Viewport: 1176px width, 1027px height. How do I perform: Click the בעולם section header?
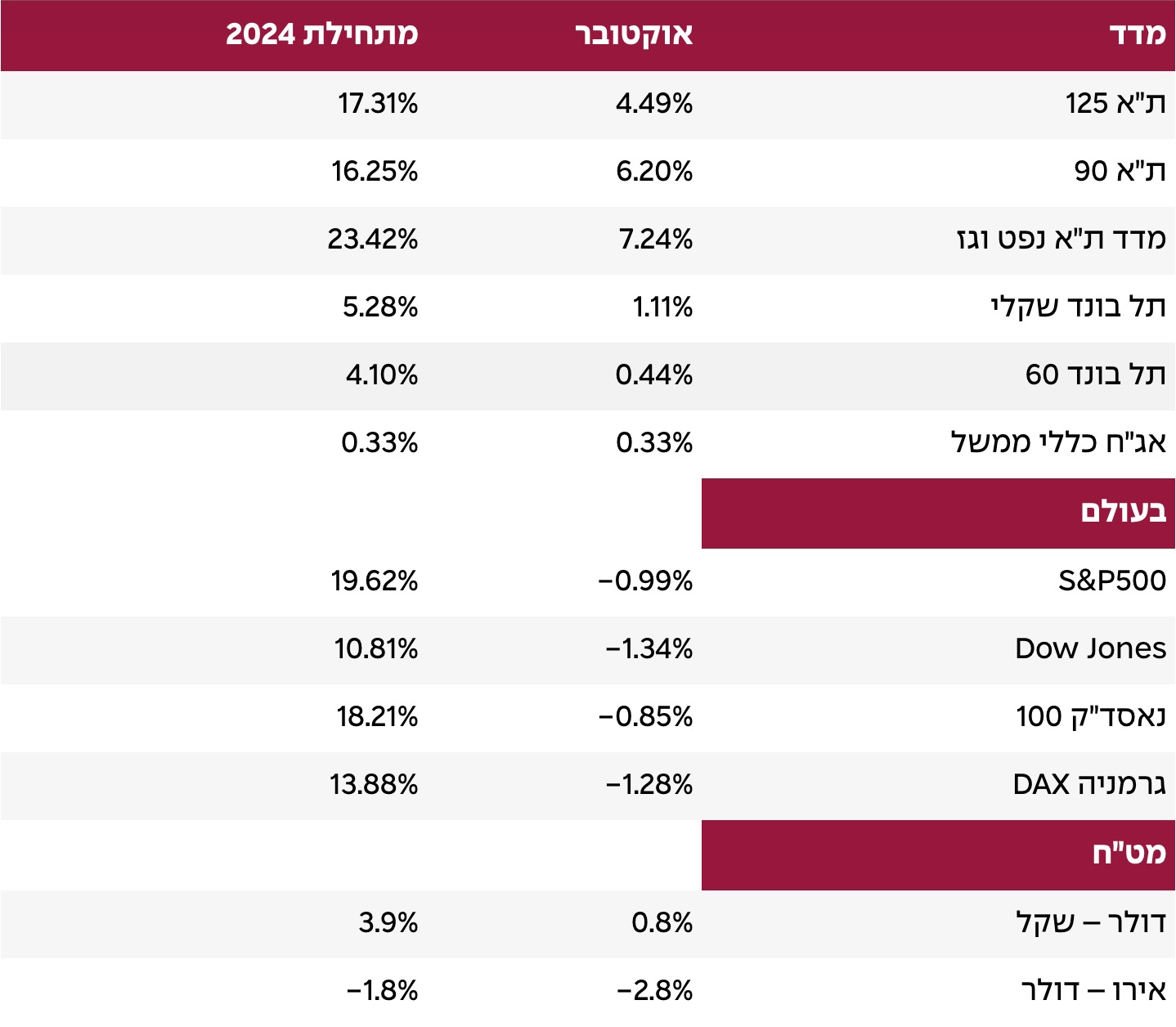click(x=1123, y=513)
